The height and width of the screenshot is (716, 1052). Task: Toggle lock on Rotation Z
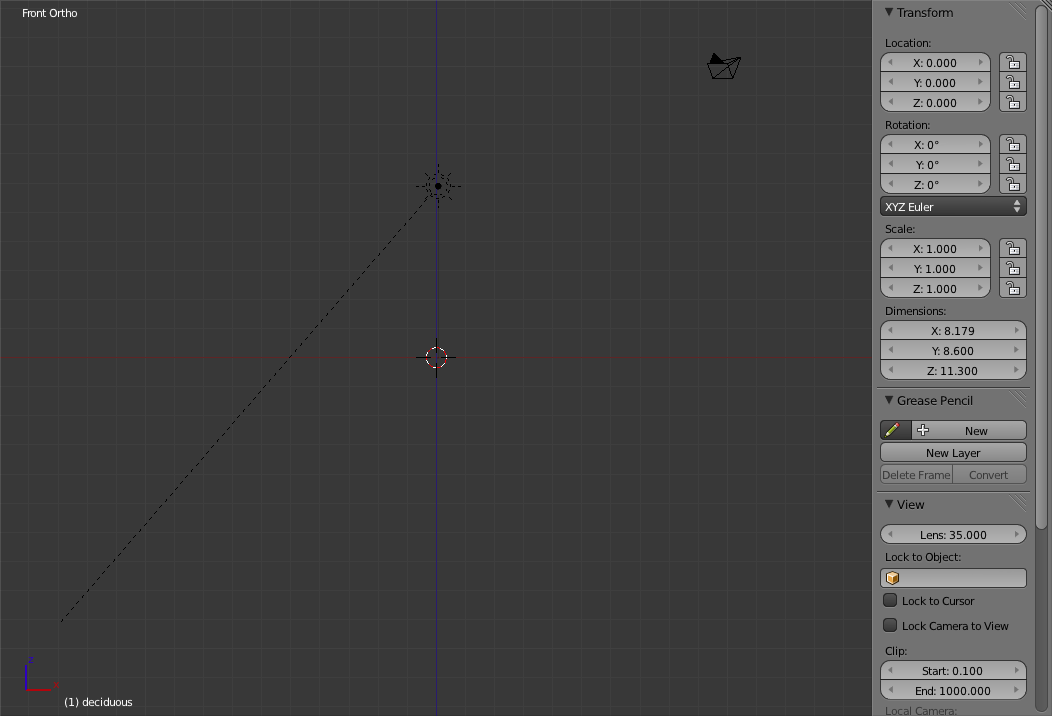pos(1013,184)
